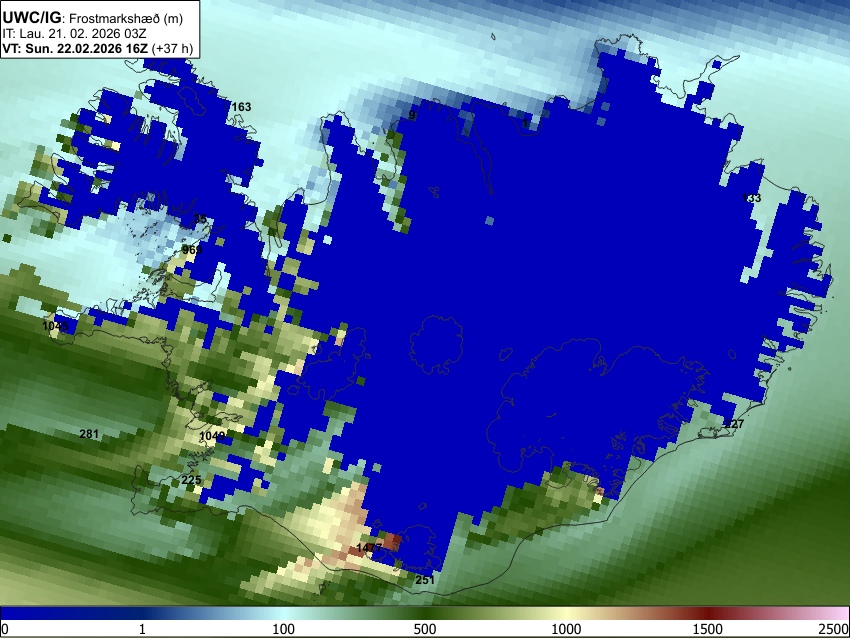Click the map value 969
Image resolution: width=850 pixels, height=638 pixels.
[x=192, y=250]
